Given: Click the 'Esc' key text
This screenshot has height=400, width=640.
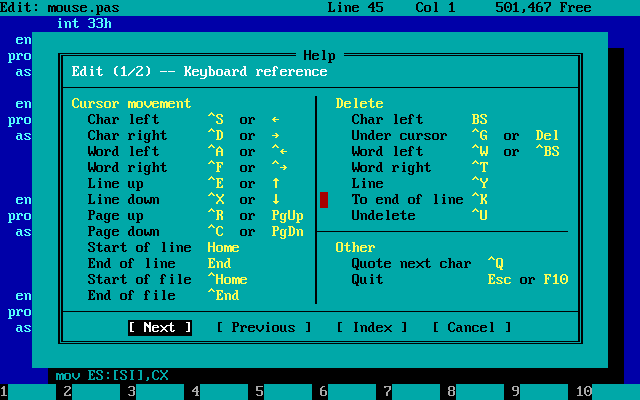Looking at the screenshot, I should coord(500,279).
